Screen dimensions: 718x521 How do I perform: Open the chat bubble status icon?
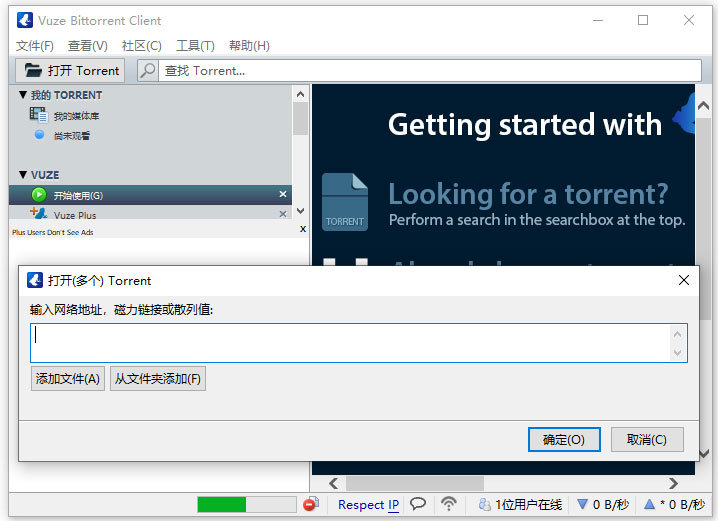point(418,504)
